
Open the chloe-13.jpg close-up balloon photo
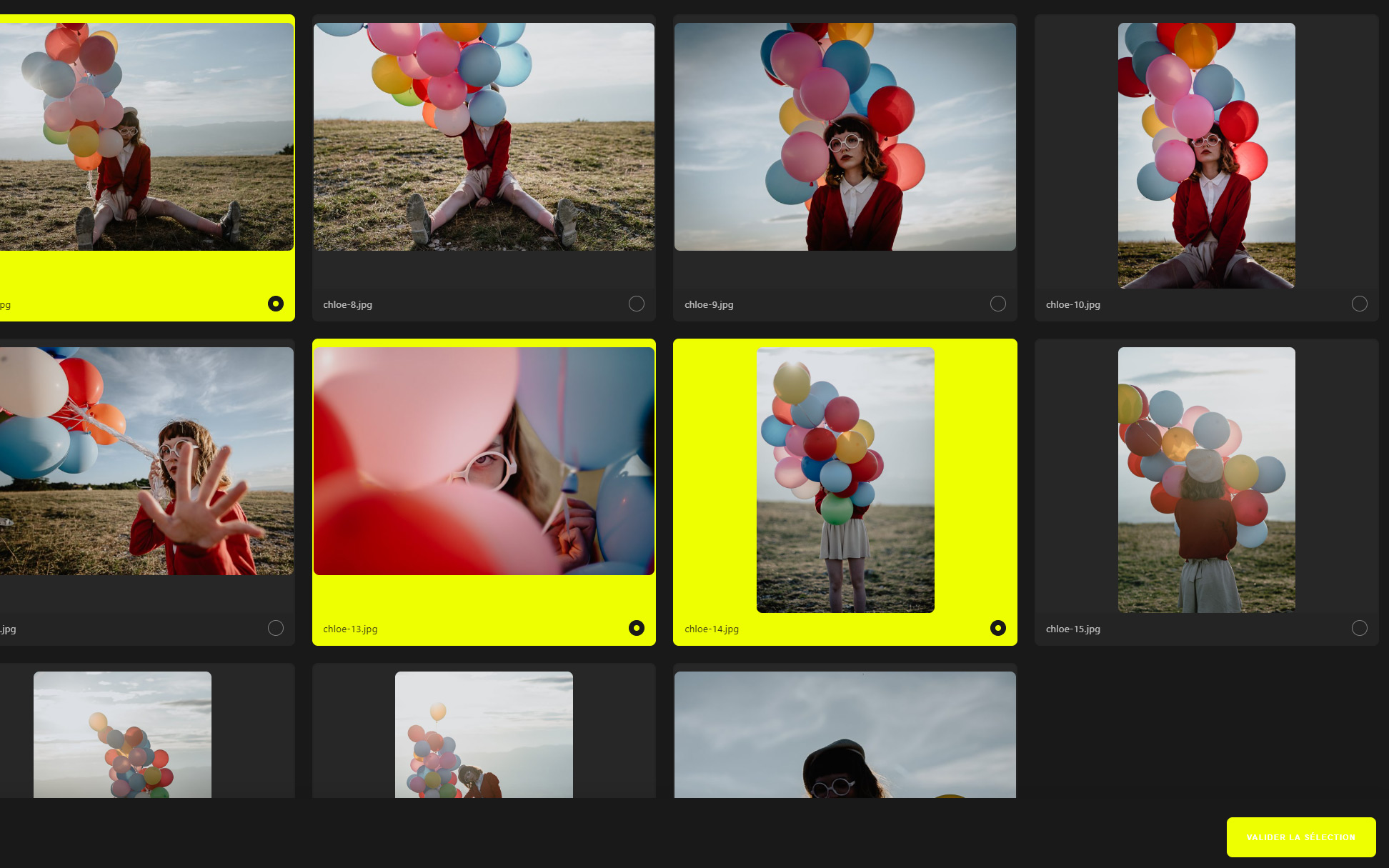(484, 461)
